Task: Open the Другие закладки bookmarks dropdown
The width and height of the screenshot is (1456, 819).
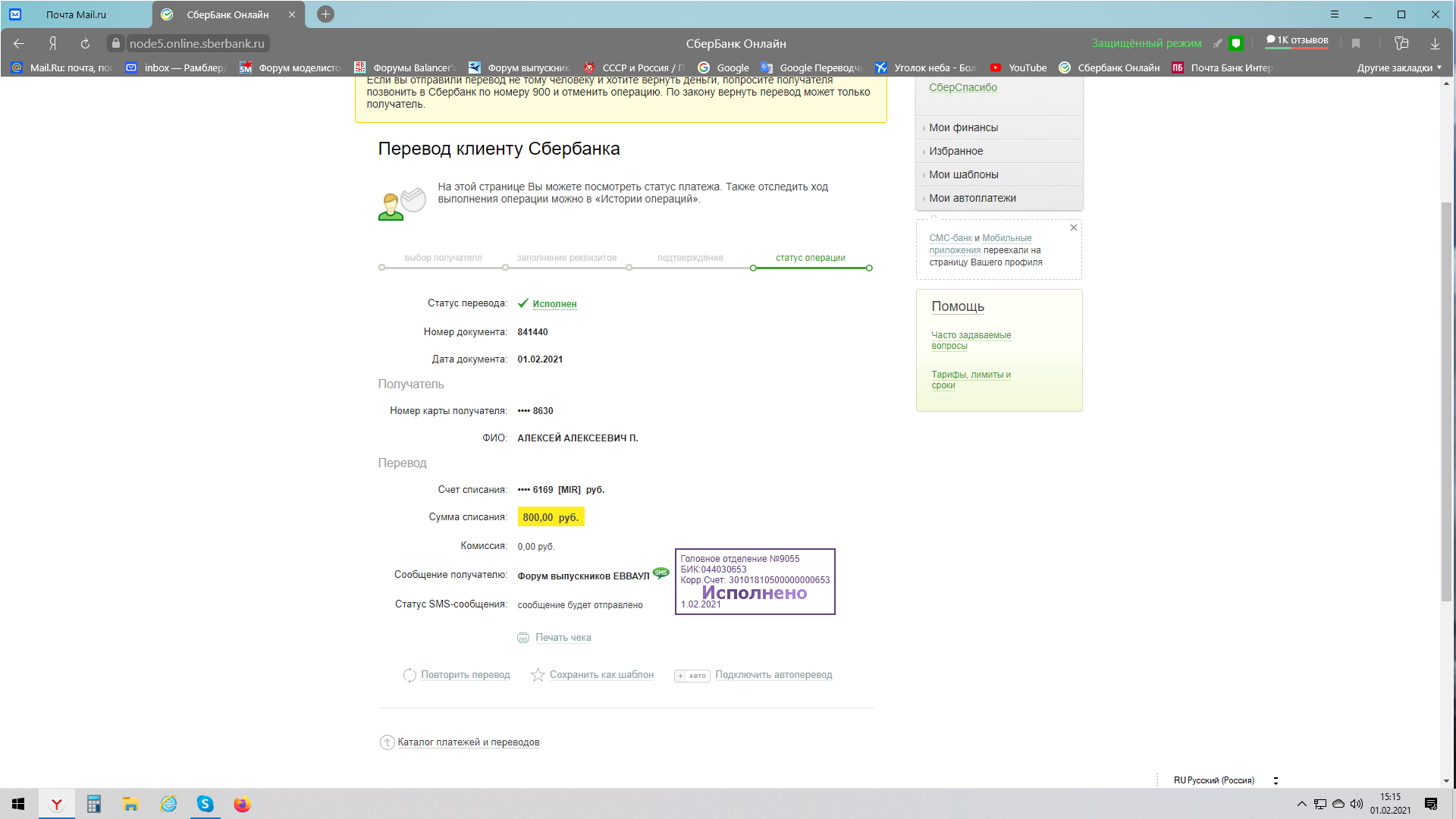Action: pyautogui.click(x=1399, y=67)
